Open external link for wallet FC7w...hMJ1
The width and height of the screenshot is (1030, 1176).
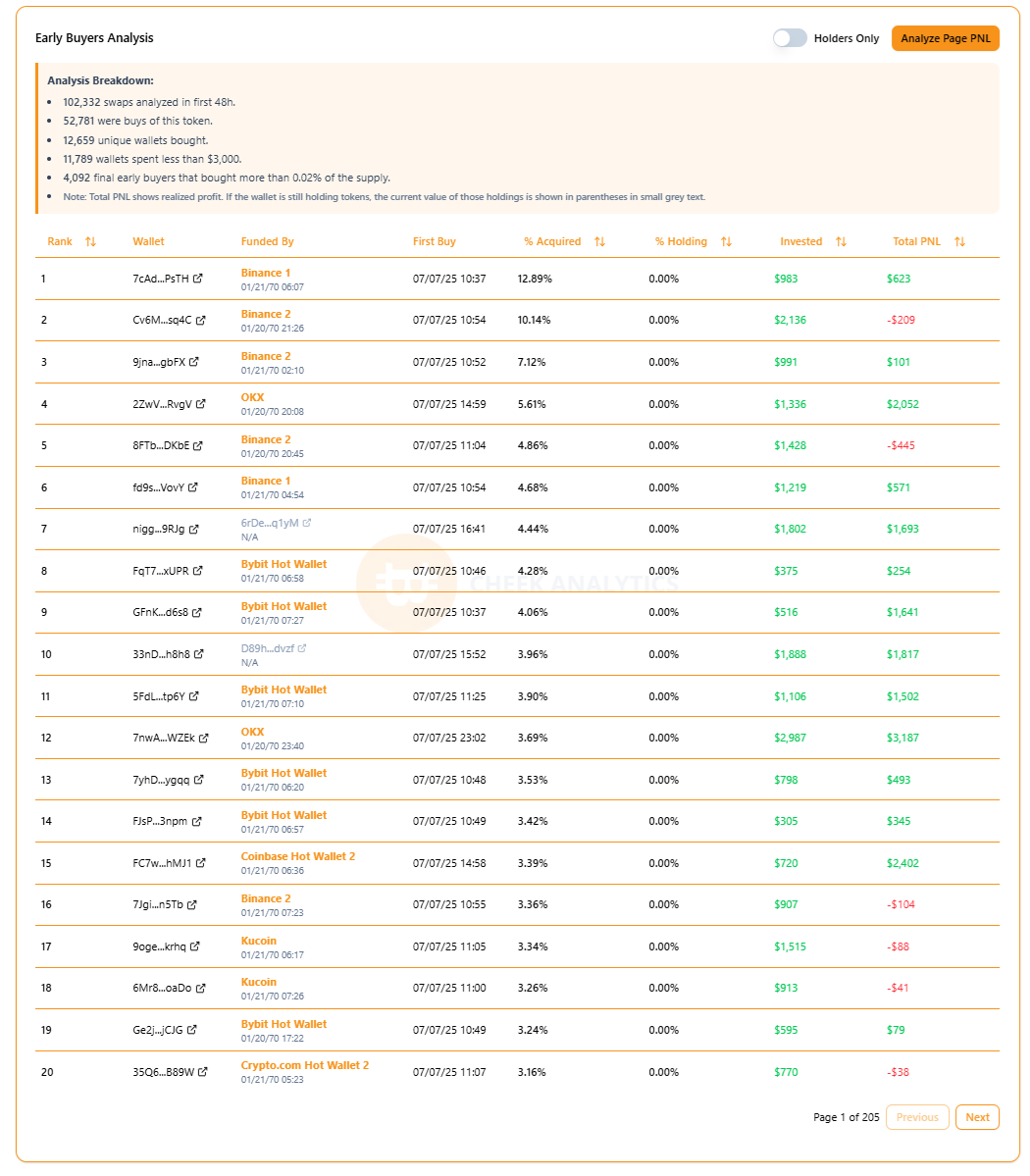[201, 863]
